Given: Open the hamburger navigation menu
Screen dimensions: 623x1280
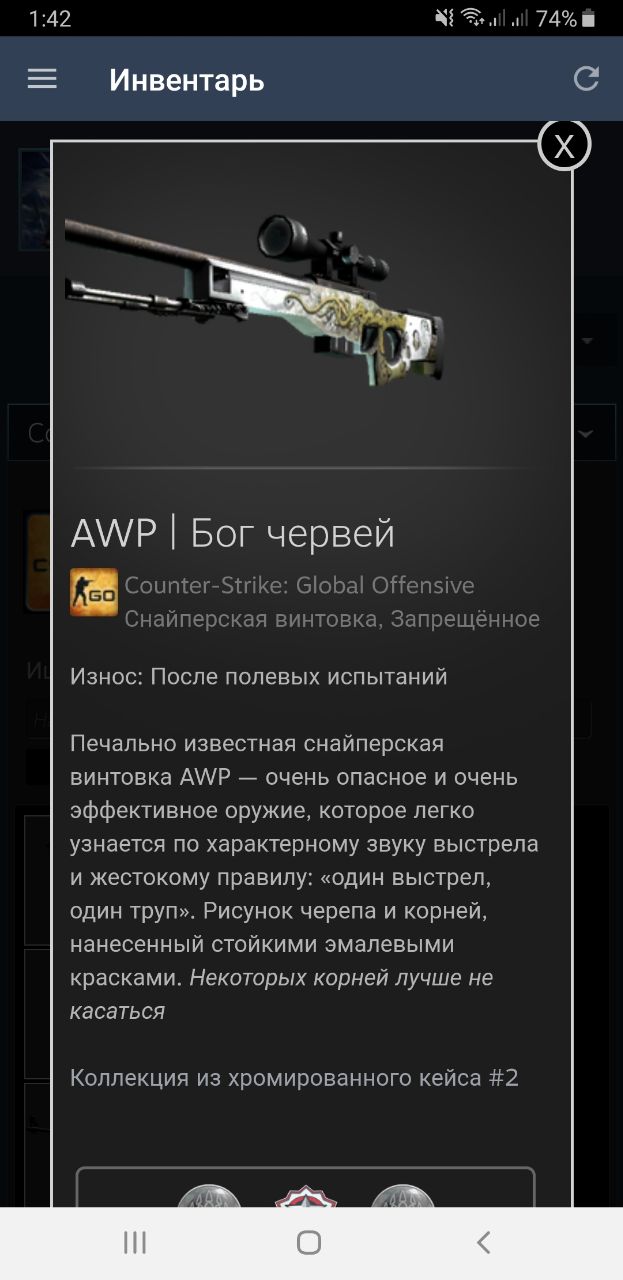Looking at the screenshot, I should 42,79.
